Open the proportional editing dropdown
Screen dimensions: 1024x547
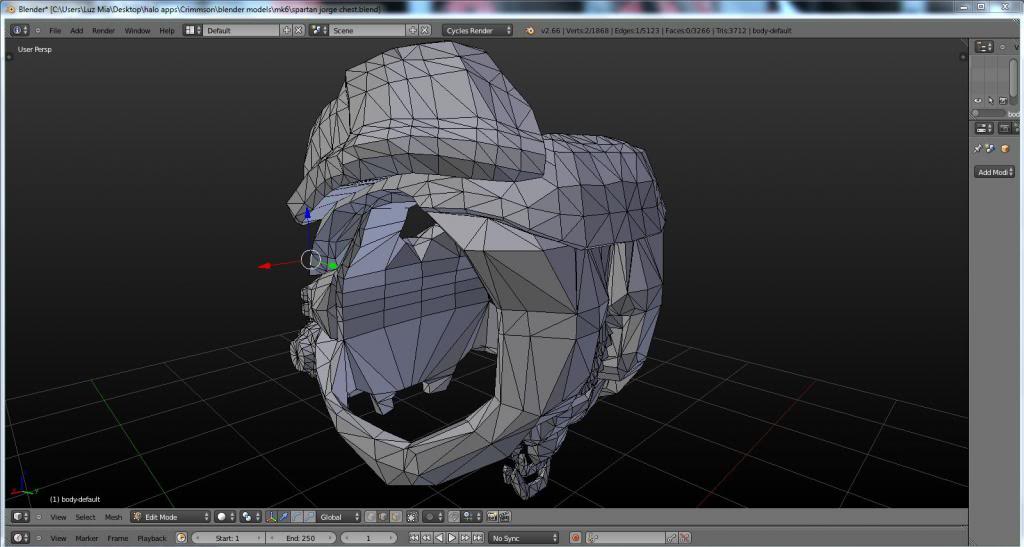tap(432, 517)
